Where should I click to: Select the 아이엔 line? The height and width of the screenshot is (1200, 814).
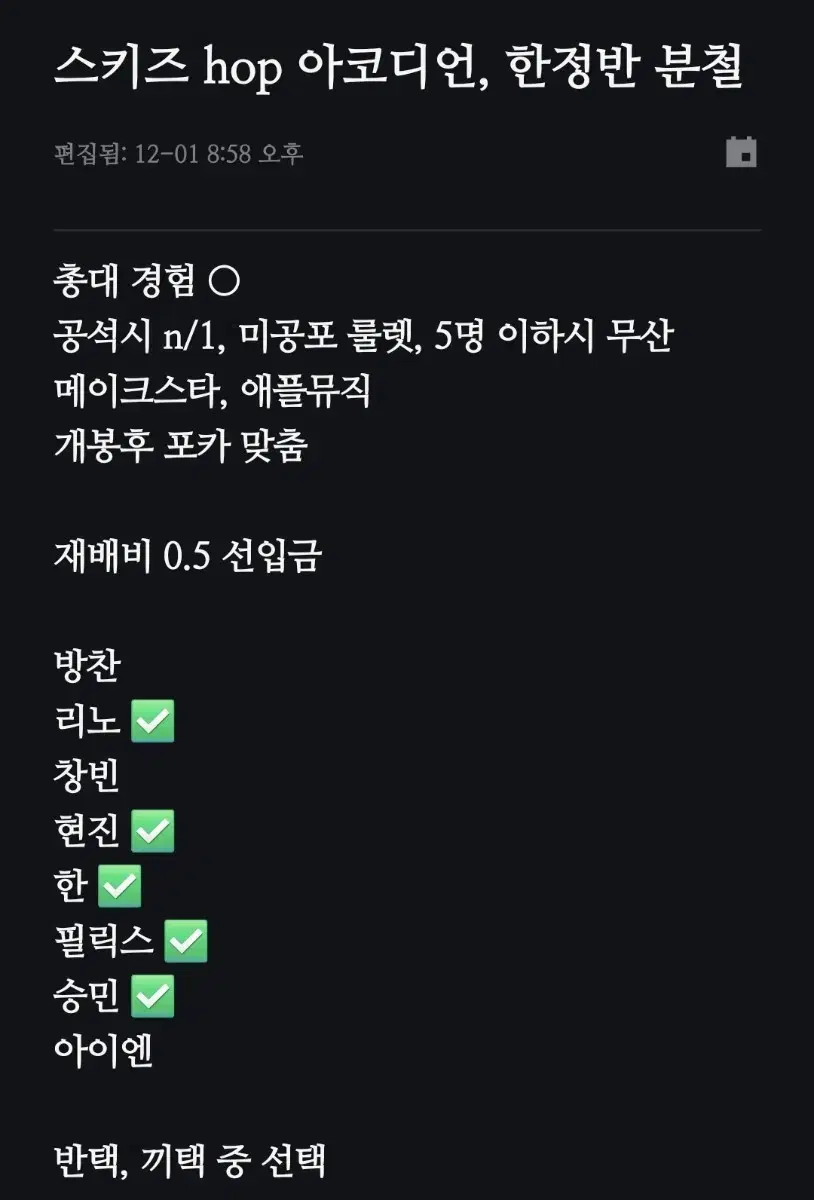tap(103, 1051)
